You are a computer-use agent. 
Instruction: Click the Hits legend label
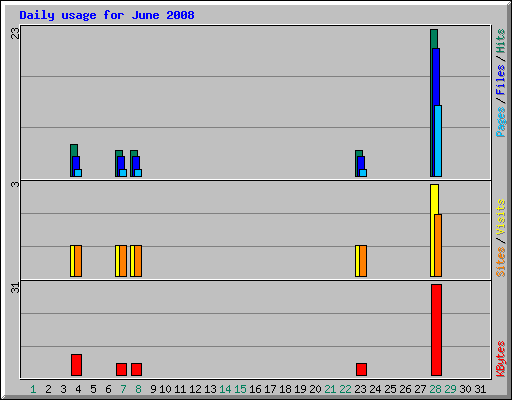click(x=500, y=41)
